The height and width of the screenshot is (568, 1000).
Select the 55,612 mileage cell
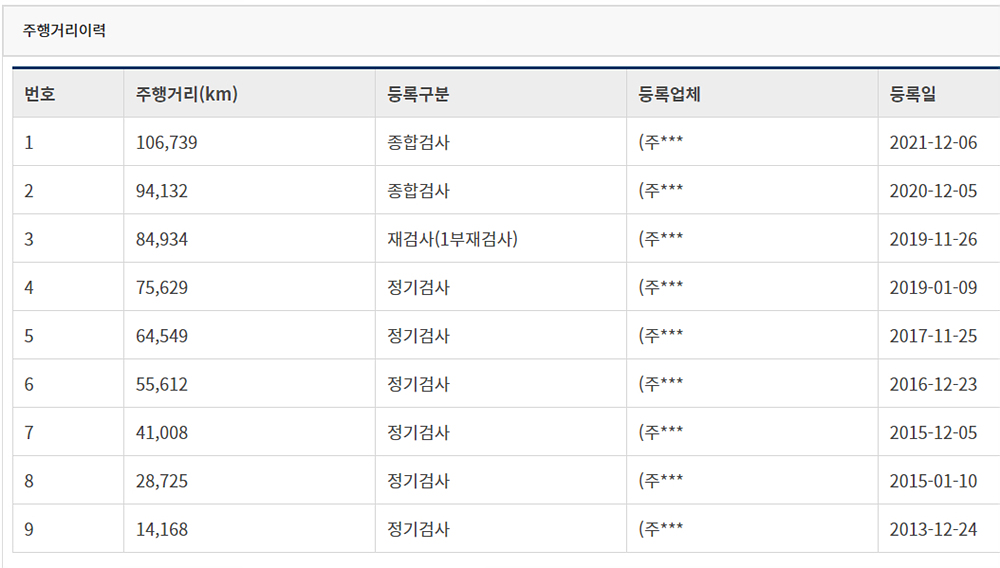pos(162,384)
